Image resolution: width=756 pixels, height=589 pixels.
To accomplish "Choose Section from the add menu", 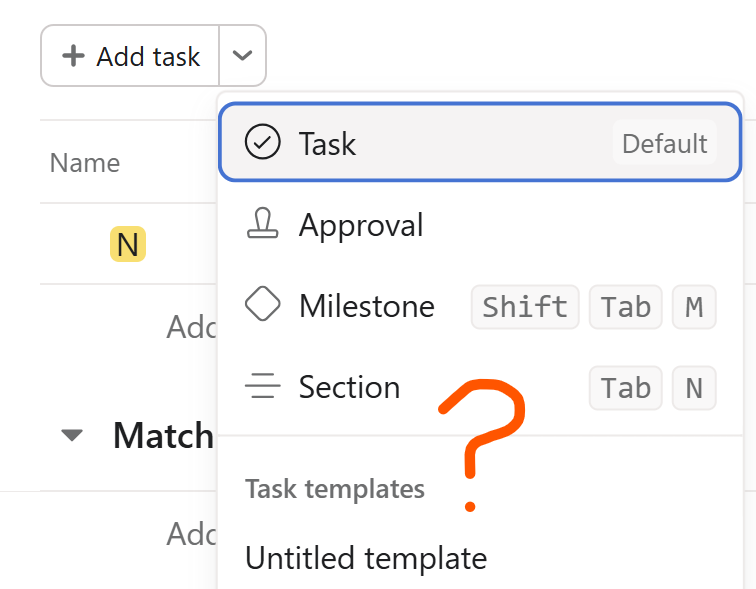I will click(480, 387).
